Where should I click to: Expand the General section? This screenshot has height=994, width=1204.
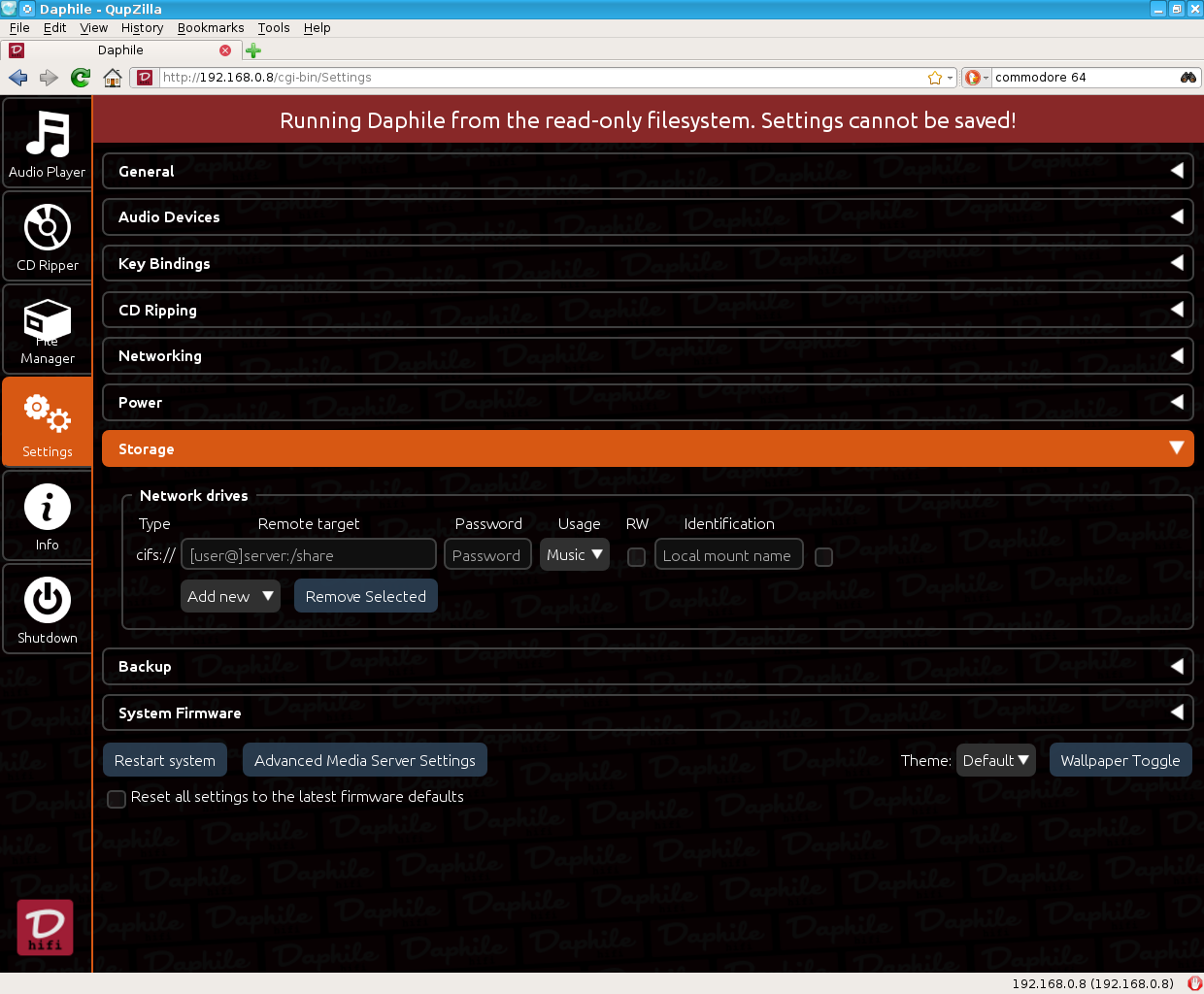point(648,171)
